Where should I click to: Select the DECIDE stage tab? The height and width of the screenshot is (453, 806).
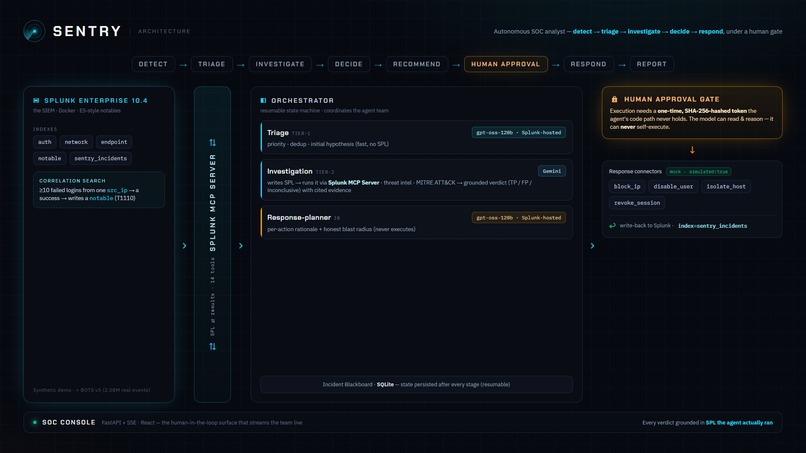(349, 64)
